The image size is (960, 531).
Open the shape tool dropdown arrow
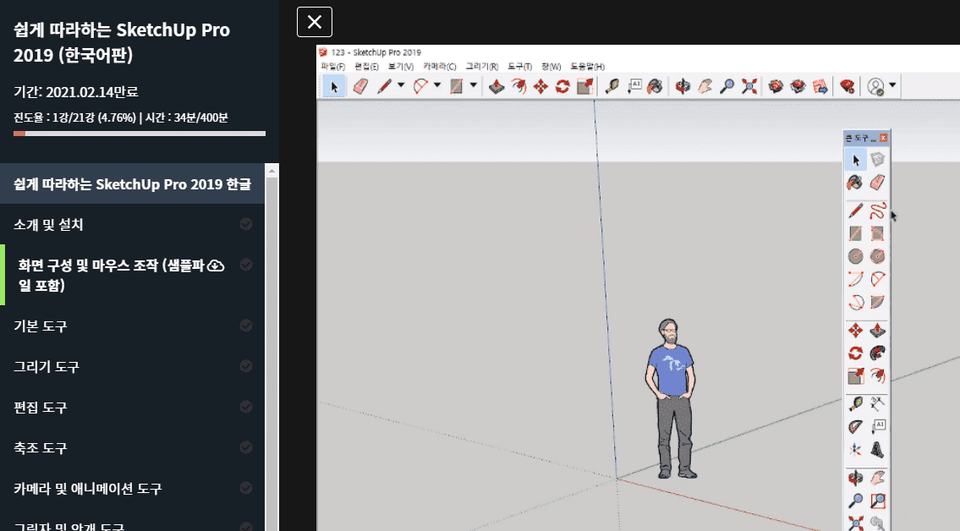coord(473,85)
